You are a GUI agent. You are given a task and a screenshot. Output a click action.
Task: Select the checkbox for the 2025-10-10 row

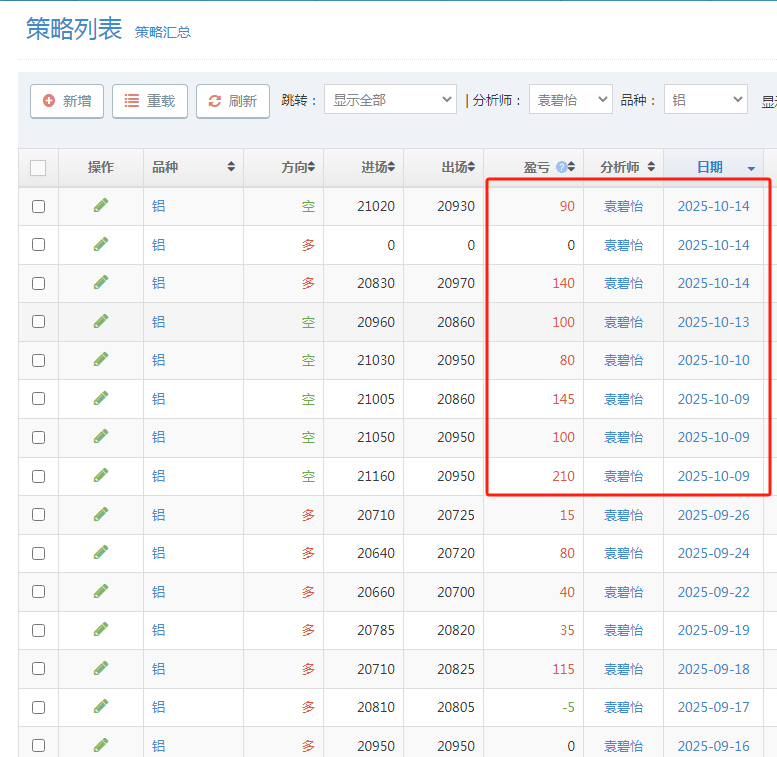[38, 360]
